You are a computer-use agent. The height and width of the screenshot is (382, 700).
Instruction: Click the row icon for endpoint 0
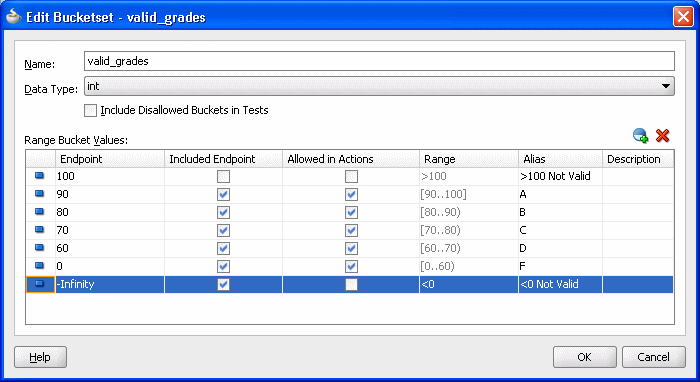pyautogui.click(x=40, y=266)
